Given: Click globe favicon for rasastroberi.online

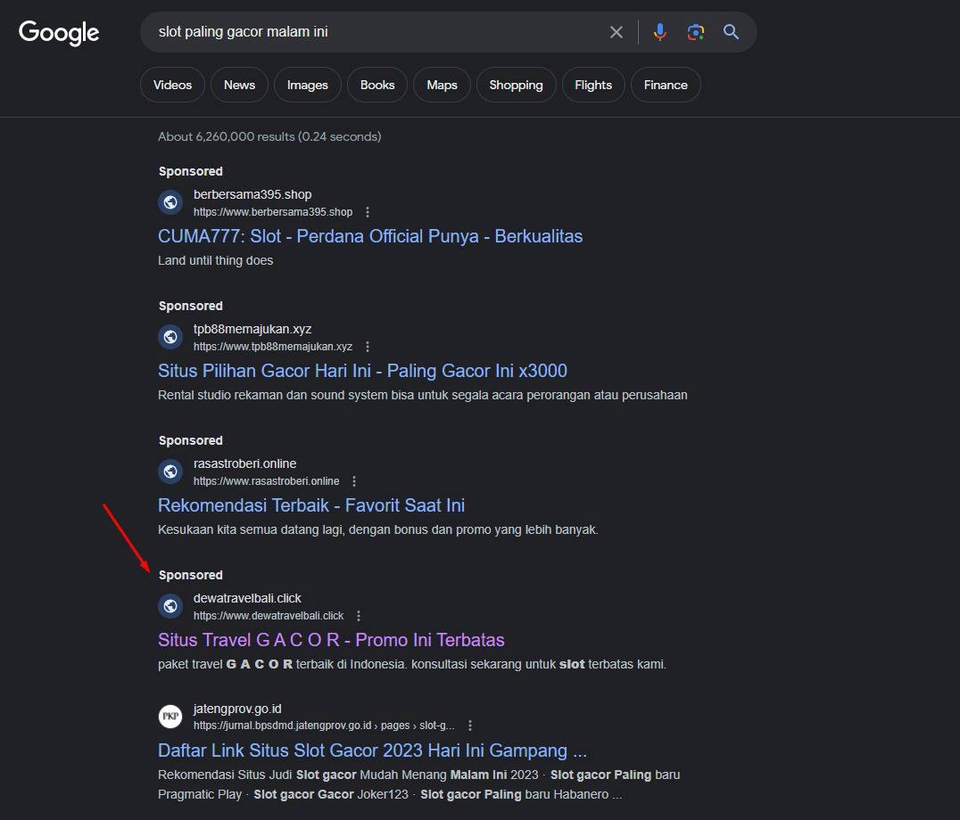Looking at the screenshot, I should (171, 472).
